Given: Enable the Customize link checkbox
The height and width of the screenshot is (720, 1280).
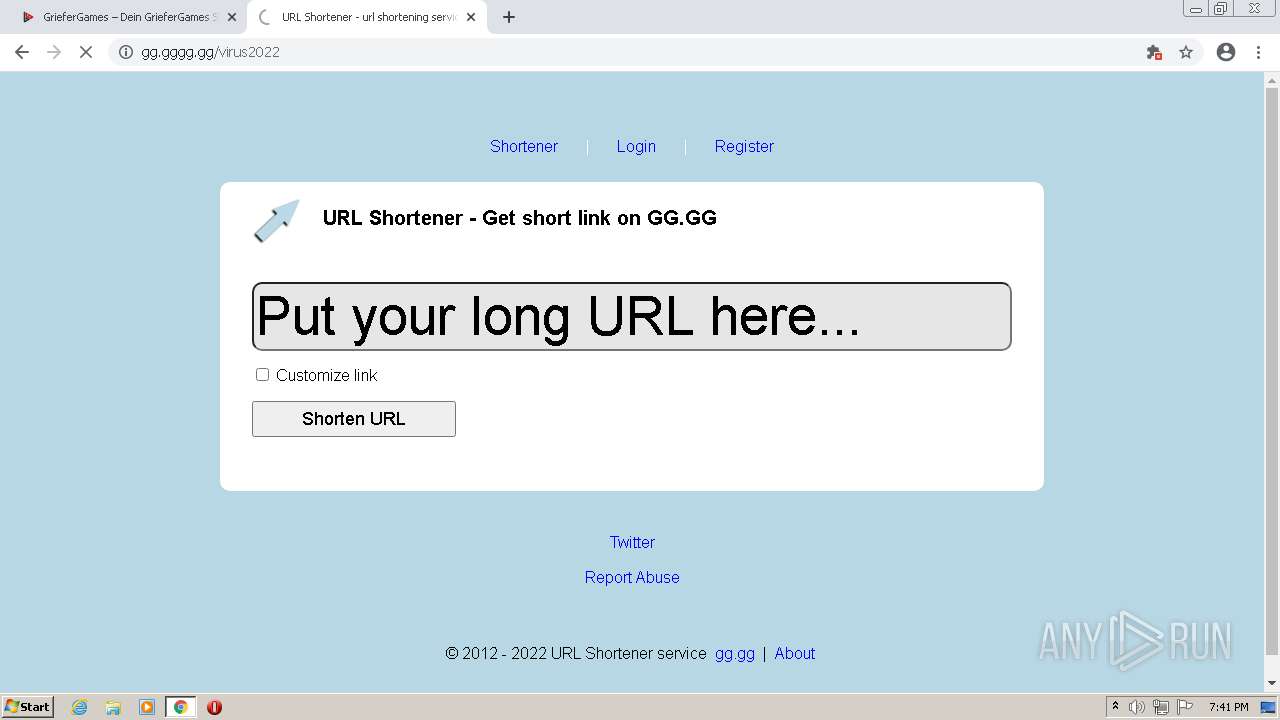Looking at the screenshot, I should click(x=262, y=374).
